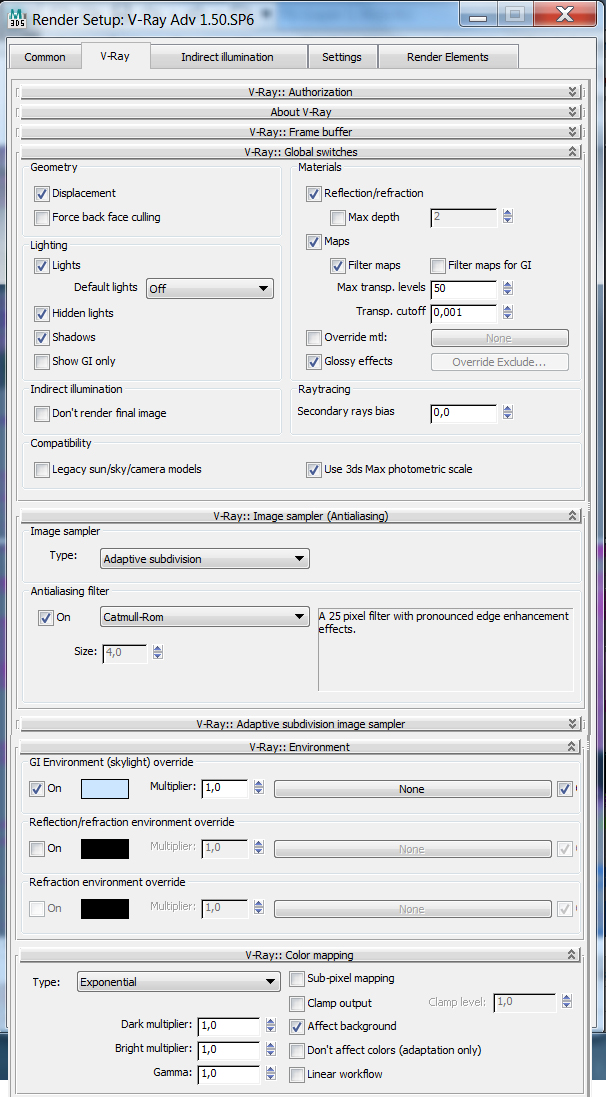
Task: Click the antialiasing filter Size spinner
Action: pos(158,653)
